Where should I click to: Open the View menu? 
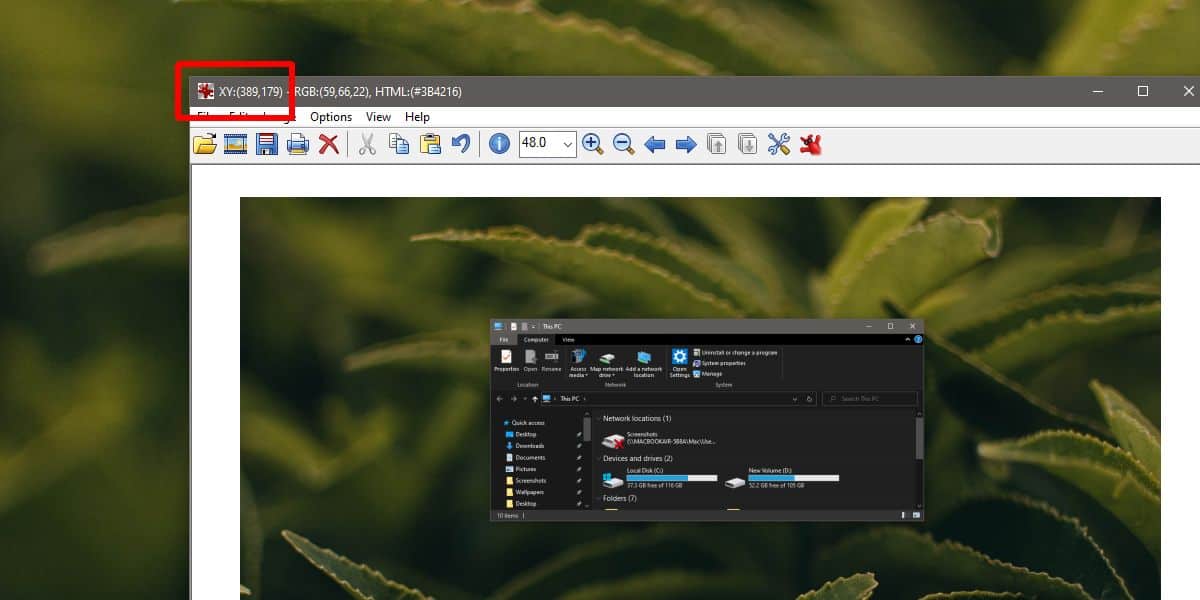click(378, 117)
